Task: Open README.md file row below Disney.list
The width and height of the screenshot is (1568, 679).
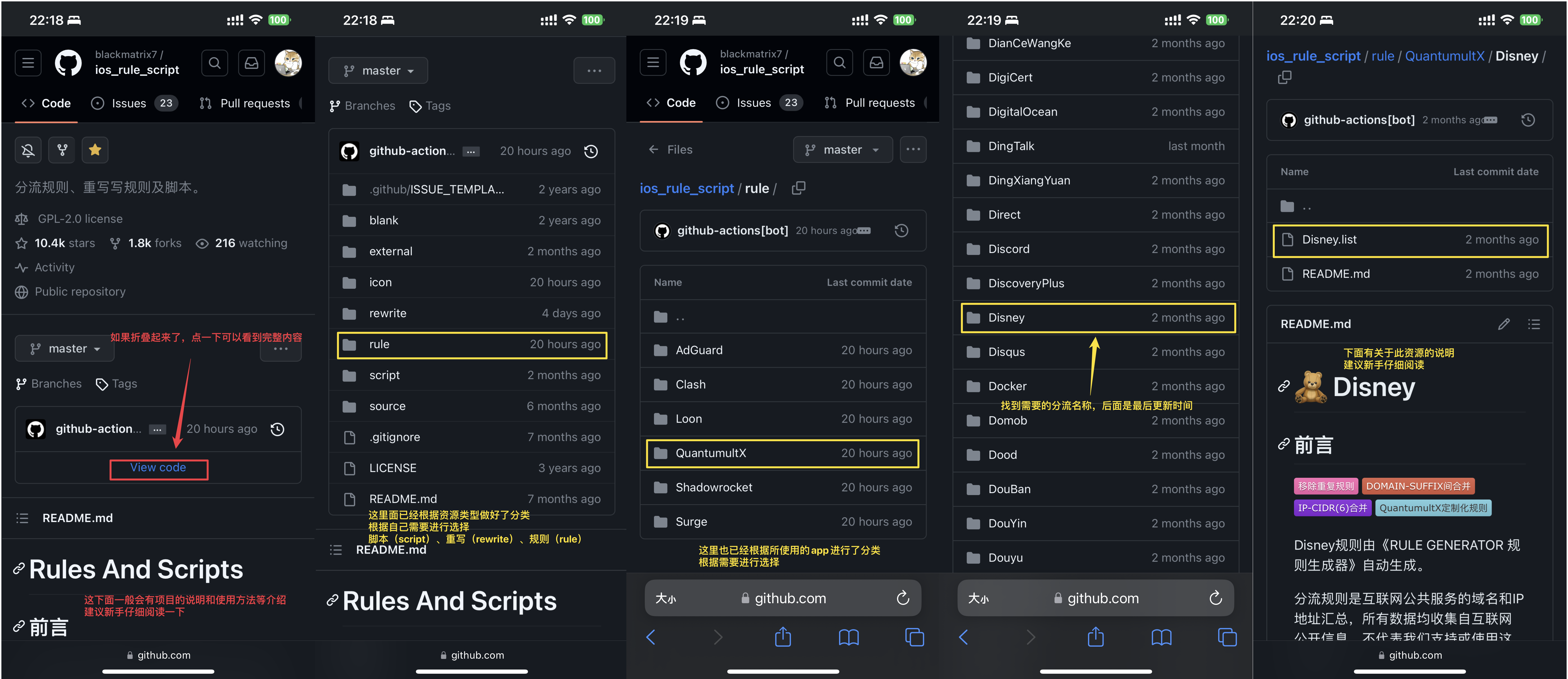Action: pyautogui.click(x=1410, y=274)
